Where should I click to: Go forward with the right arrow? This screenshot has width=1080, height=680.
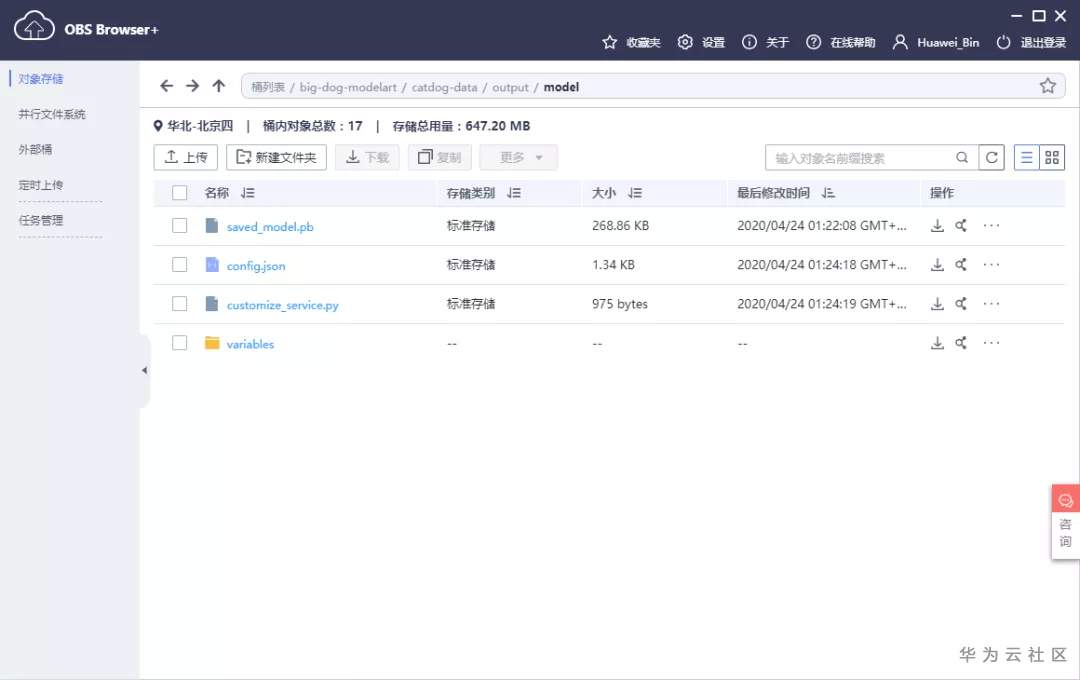[193, 86]
